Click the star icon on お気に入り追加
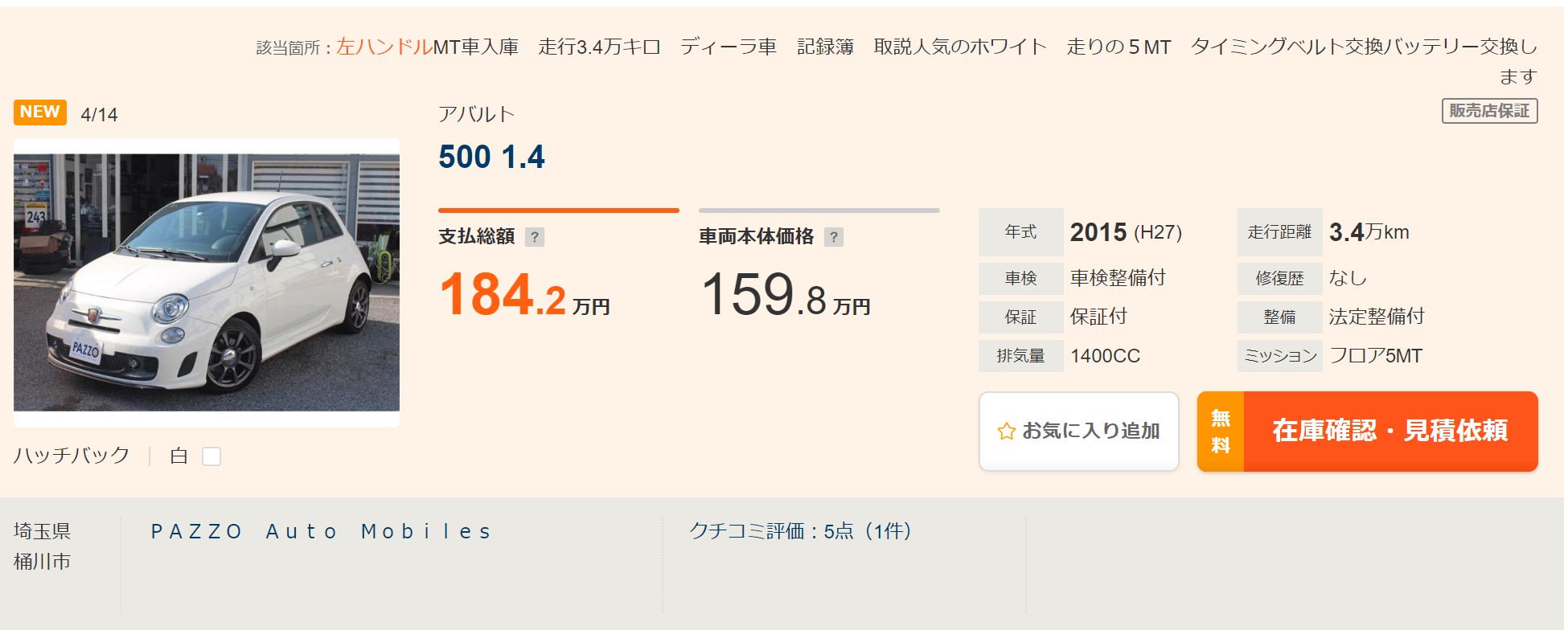This screenshot has height=630, width=1568. tap(1006, 432)
